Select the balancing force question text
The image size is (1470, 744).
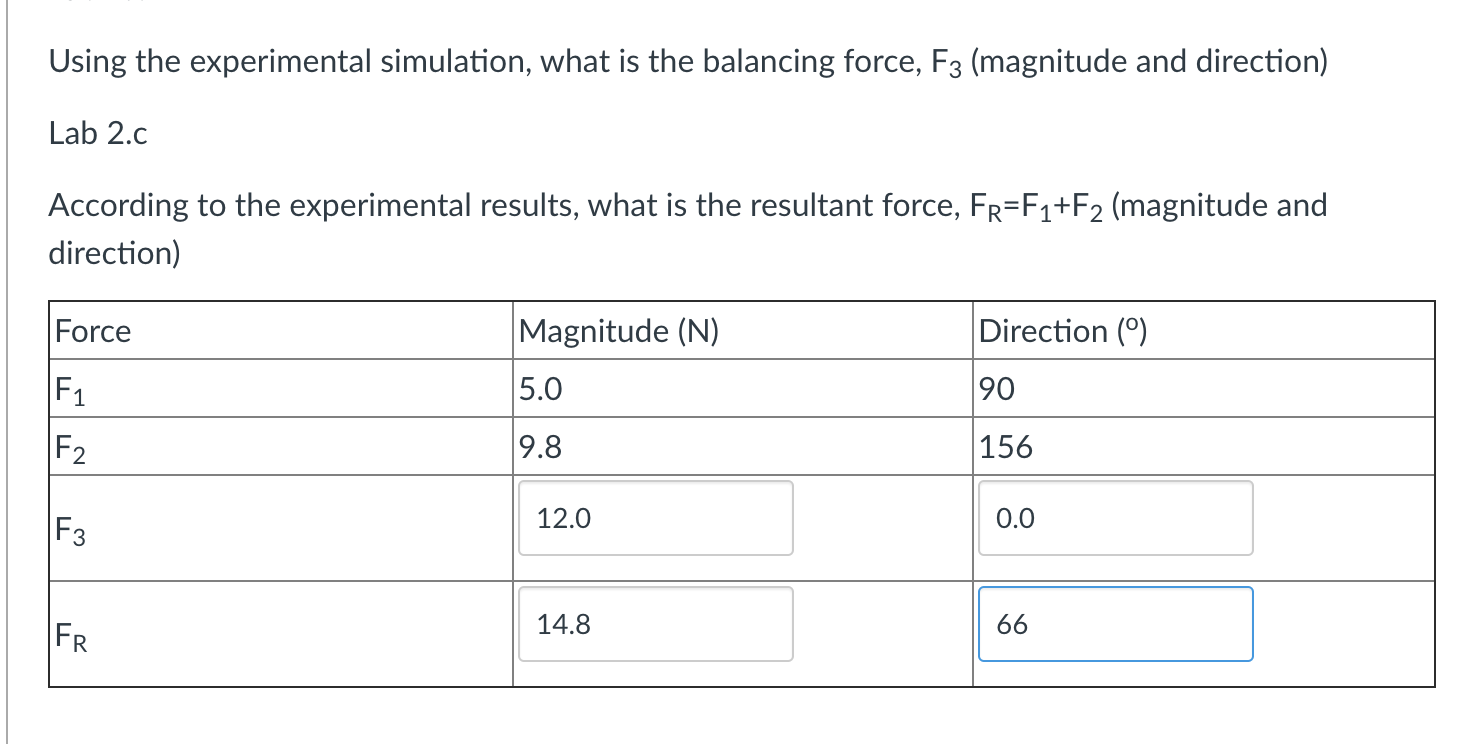point(688,61)
